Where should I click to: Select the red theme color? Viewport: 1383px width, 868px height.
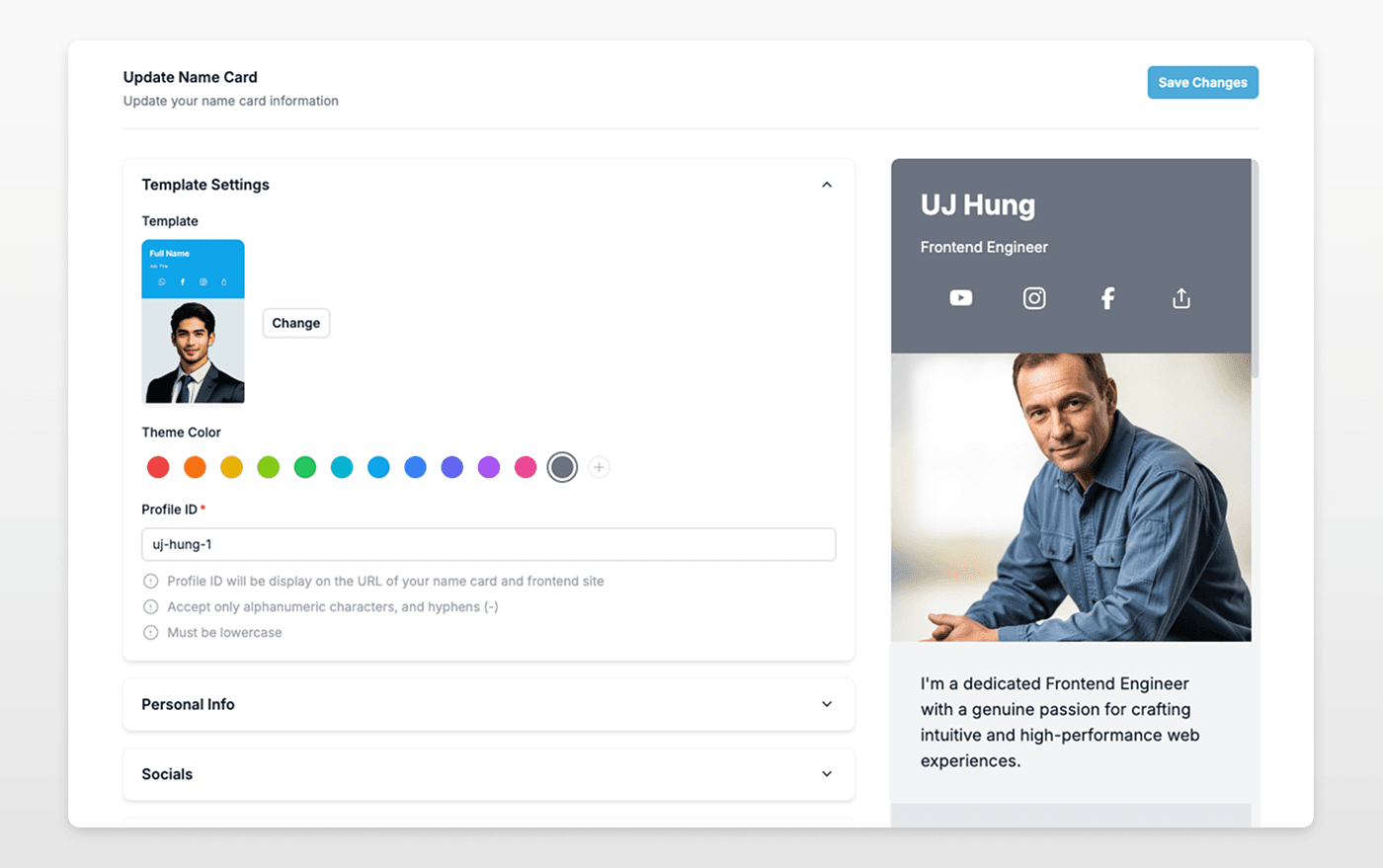coord(158,467)
